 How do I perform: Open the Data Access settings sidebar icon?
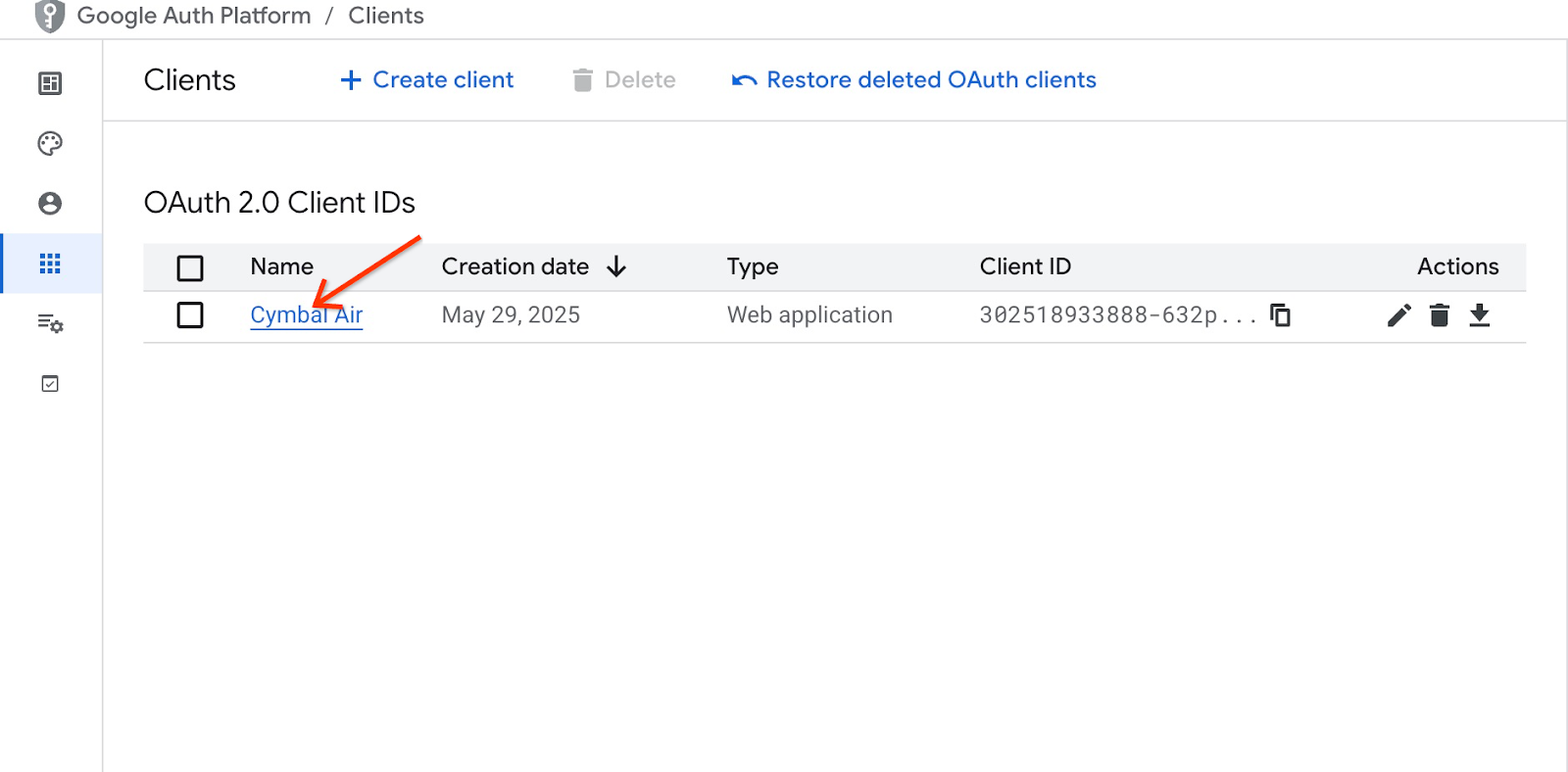coord(50,323)
